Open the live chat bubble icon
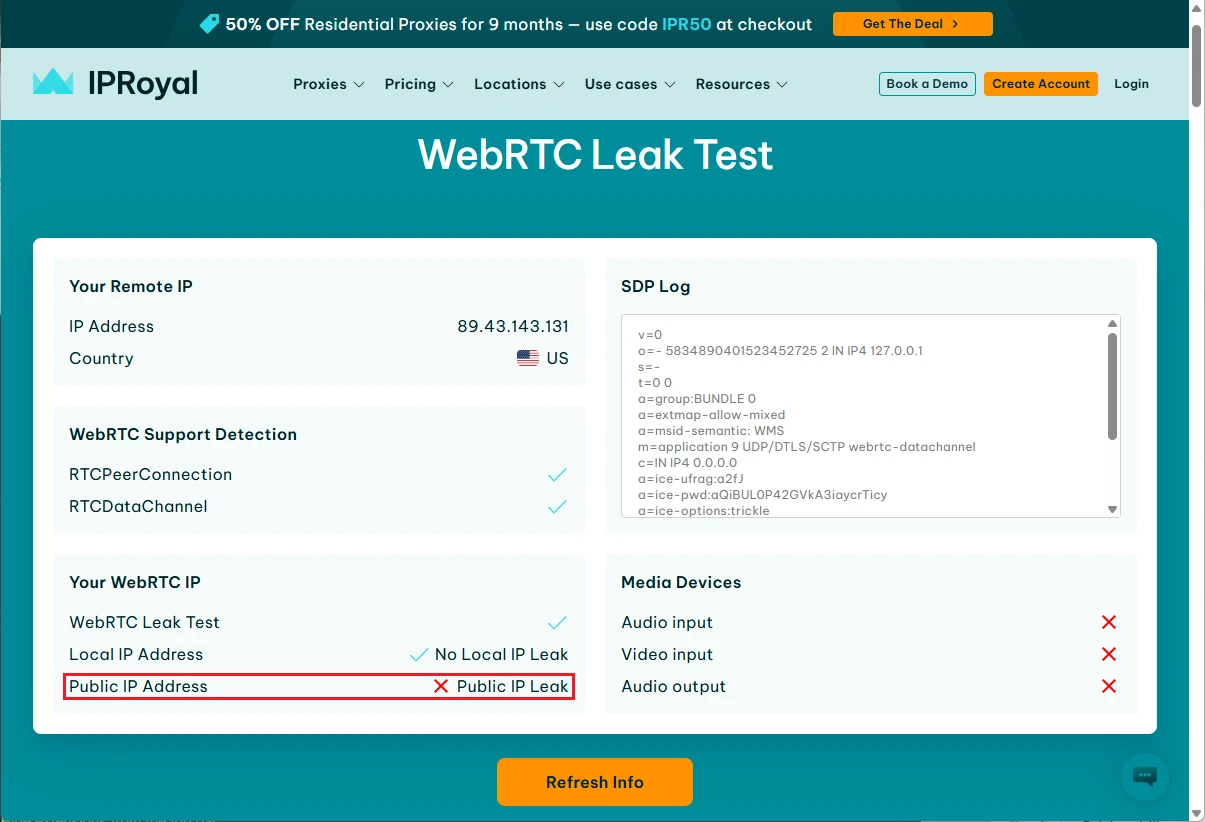This screenshot has width=1205, height=822. click(x=1144, y=776)
